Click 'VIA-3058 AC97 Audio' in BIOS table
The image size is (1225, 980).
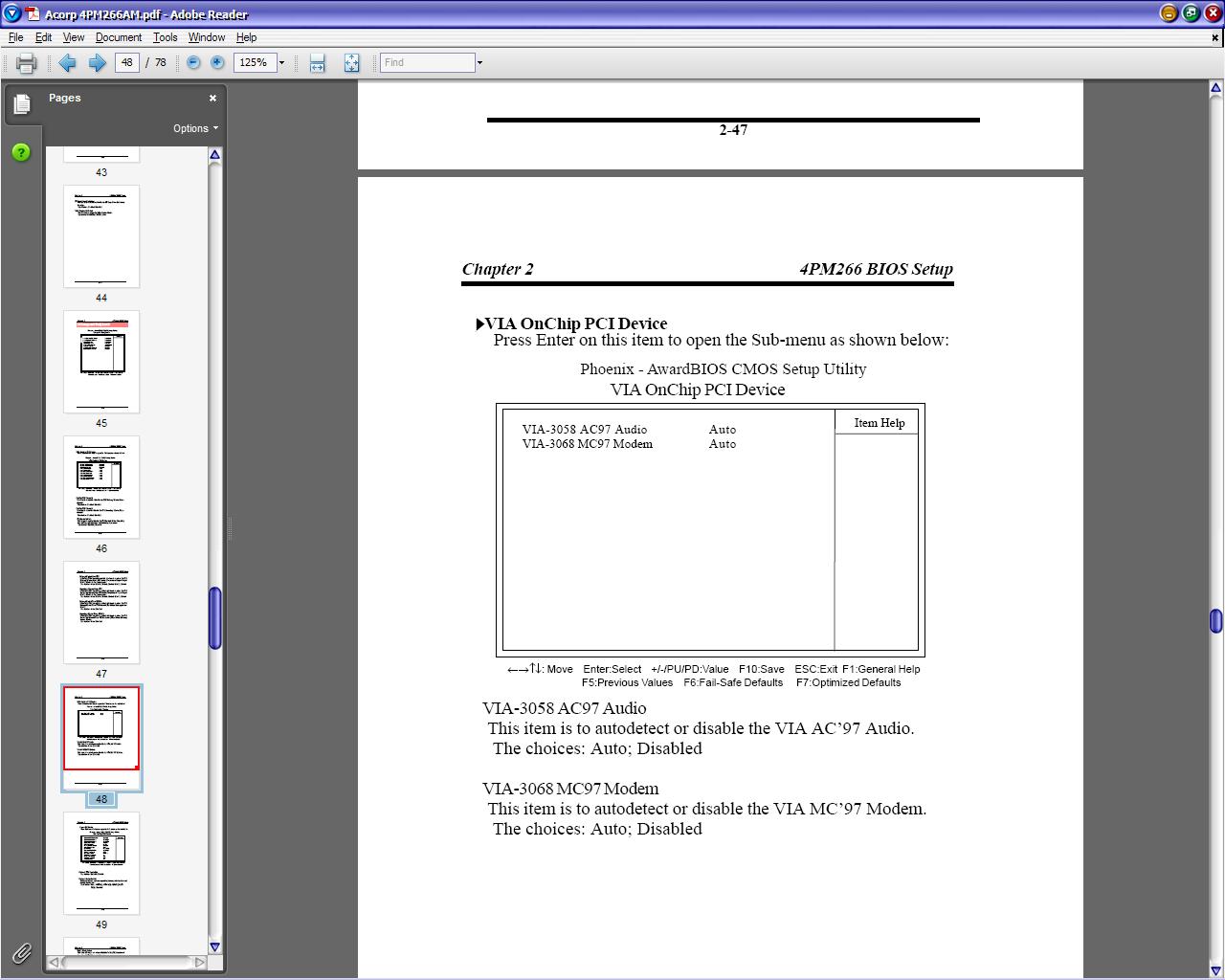coord(585,430)
